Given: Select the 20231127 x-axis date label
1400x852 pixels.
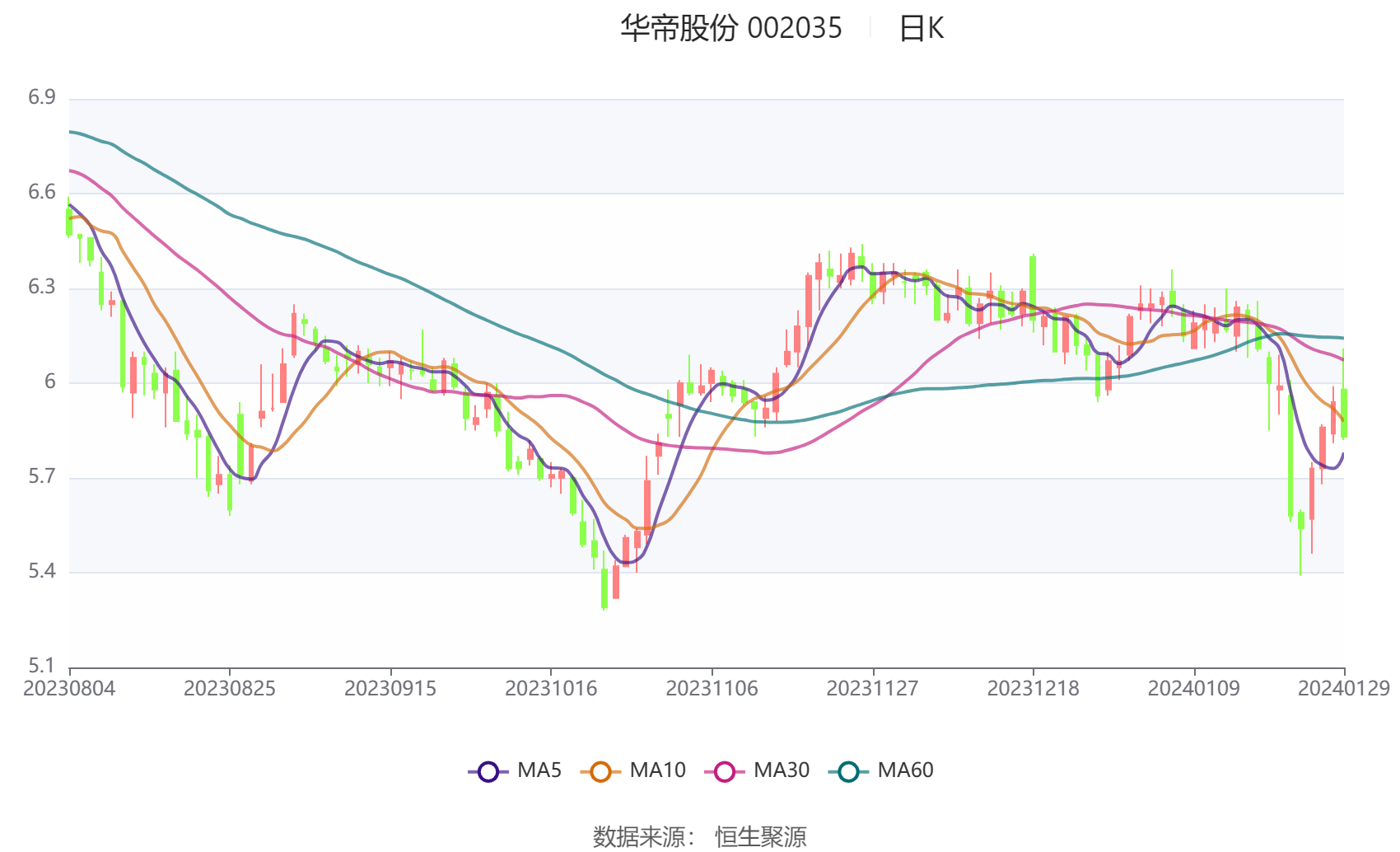Looking at the screenshot, I should (x=872, y=689).
